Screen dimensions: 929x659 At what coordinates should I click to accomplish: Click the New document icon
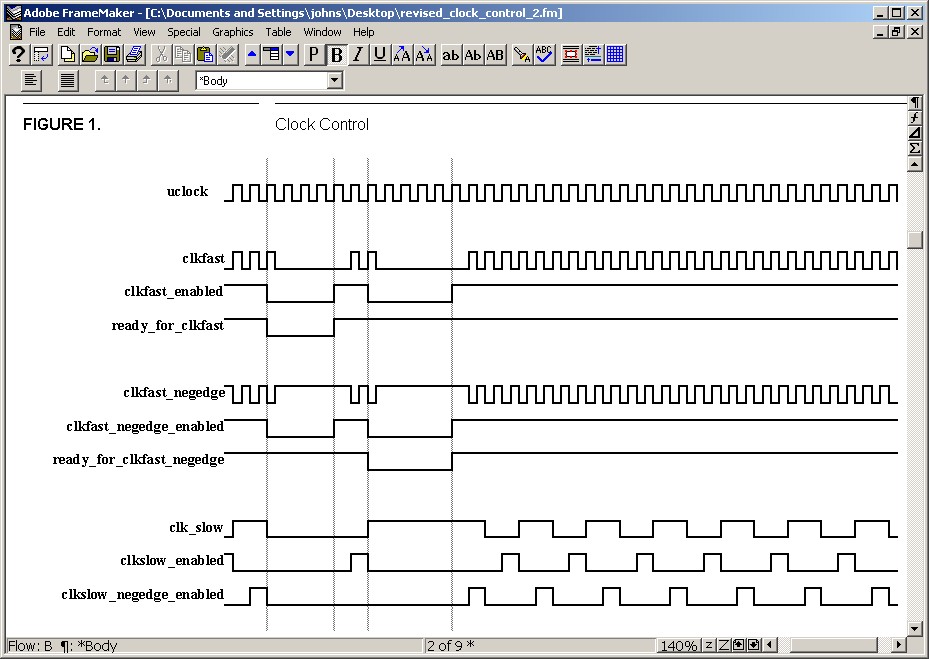(x=68, y=55)
